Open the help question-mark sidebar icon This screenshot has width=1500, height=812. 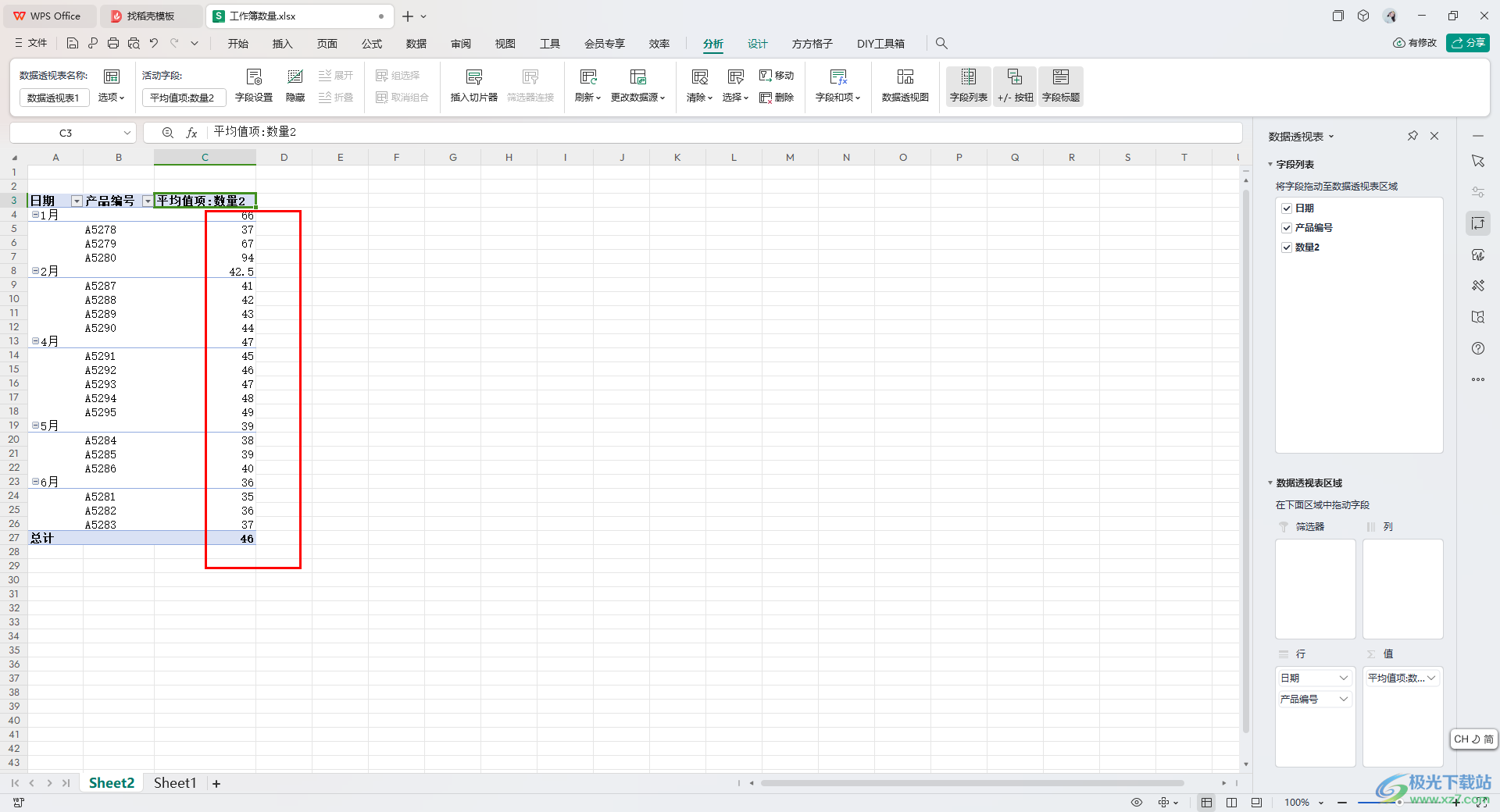(x=1478, y=348)
